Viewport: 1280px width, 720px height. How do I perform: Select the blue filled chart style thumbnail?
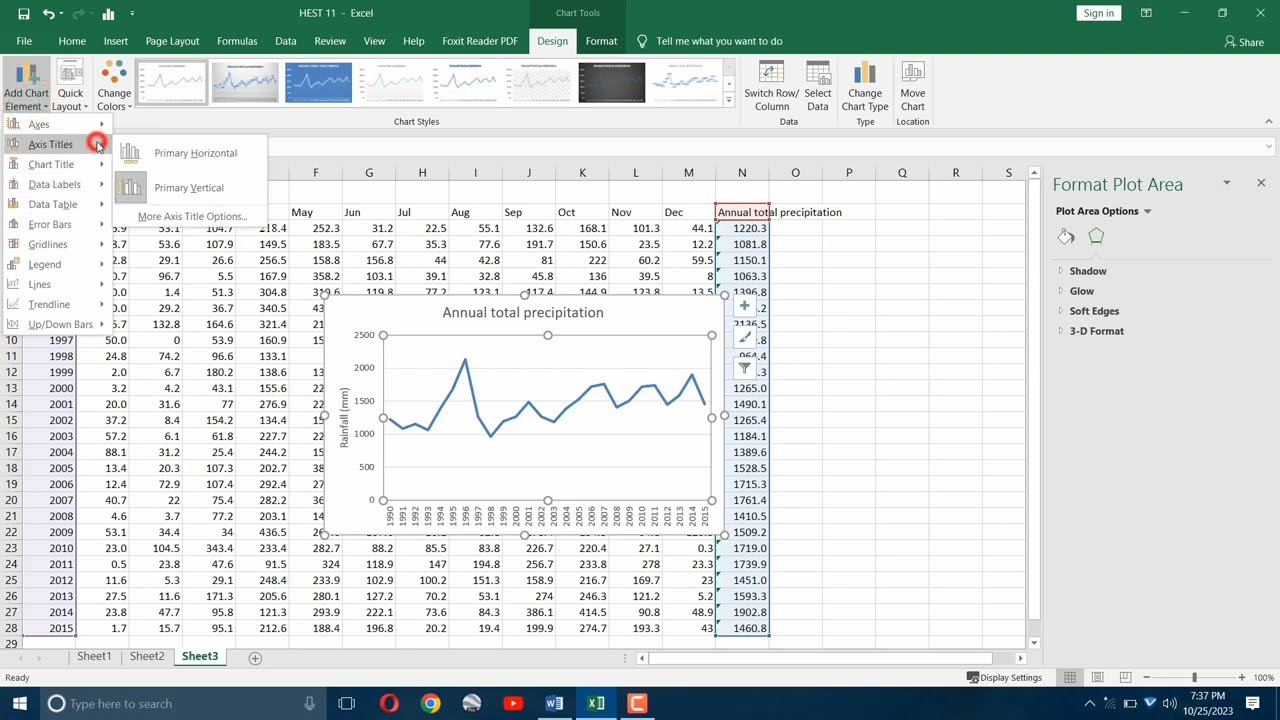[x=318, y=82]
